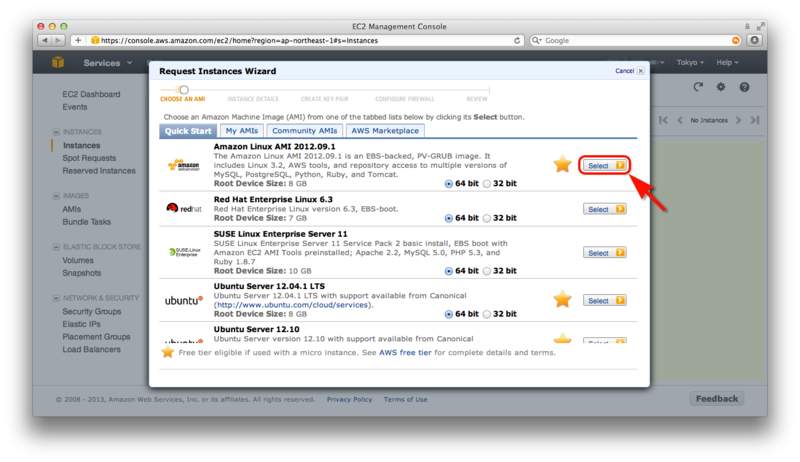Close the wizard with the X icon
Image resolution: width=800 pixels, height=462 pixels.
pyautogui.click(x=641, y=71)
